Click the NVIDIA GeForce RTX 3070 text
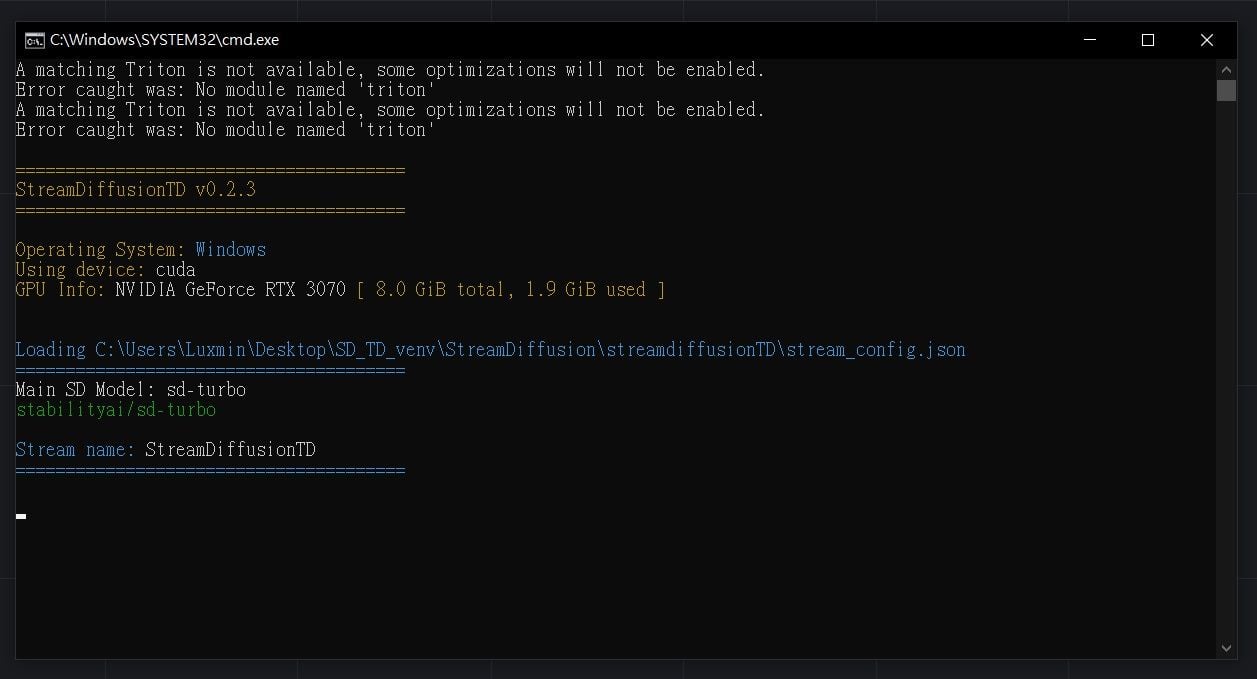 (x=230, y=290)
